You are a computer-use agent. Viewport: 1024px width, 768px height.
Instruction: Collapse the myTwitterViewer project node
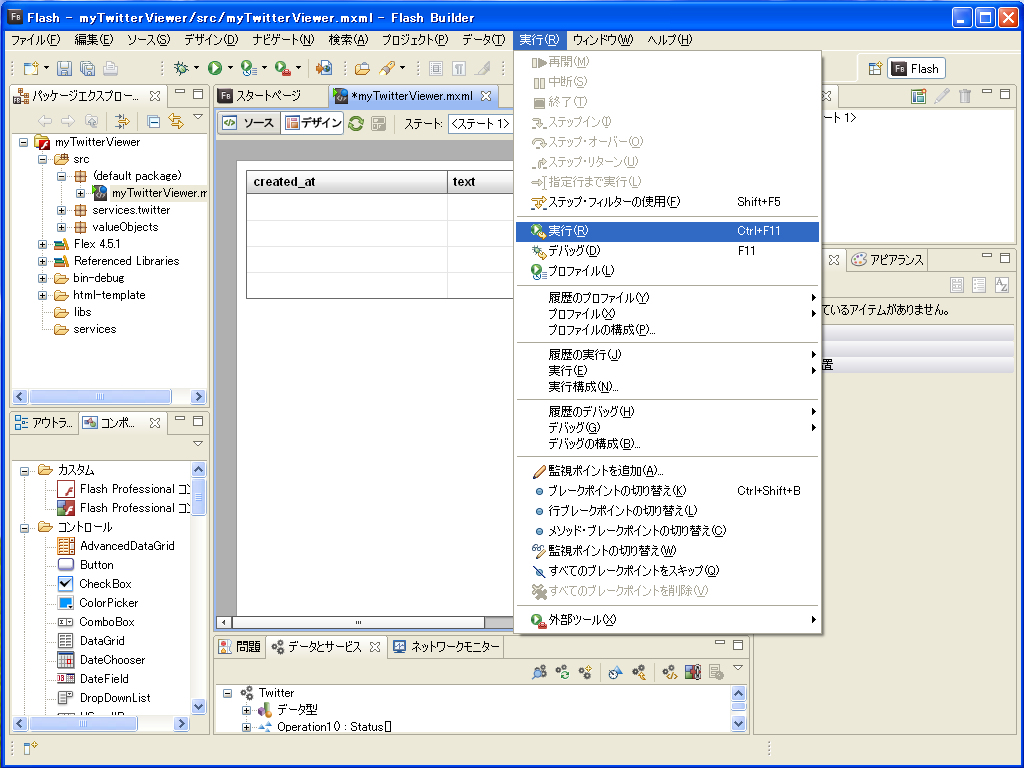coord(24,142)
